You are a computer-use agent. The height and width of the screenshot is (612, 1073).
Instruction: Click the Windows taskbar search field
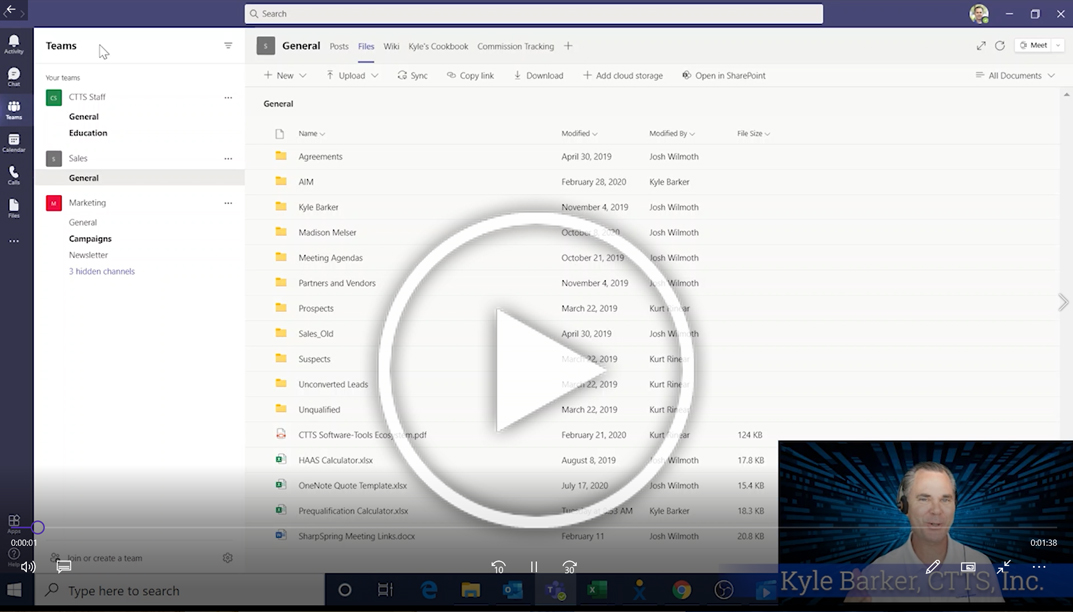[x=179, y=590]
